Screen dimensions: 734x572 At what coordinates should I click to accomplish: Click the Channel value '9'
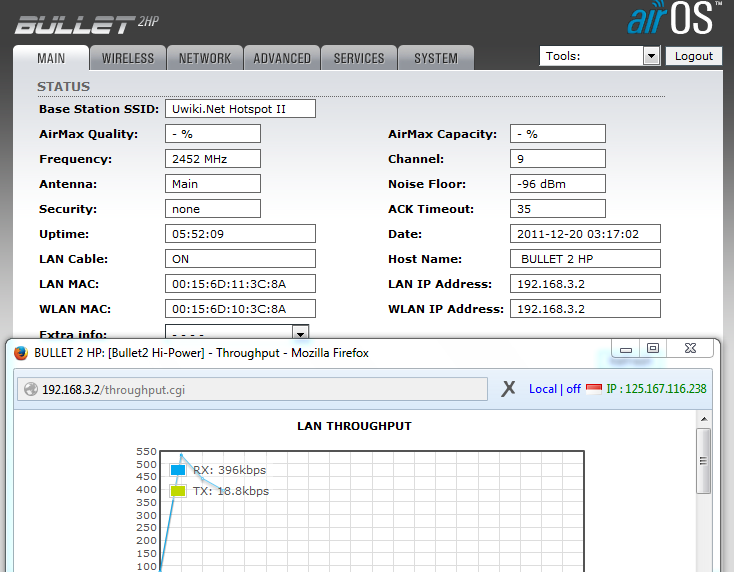558,159
